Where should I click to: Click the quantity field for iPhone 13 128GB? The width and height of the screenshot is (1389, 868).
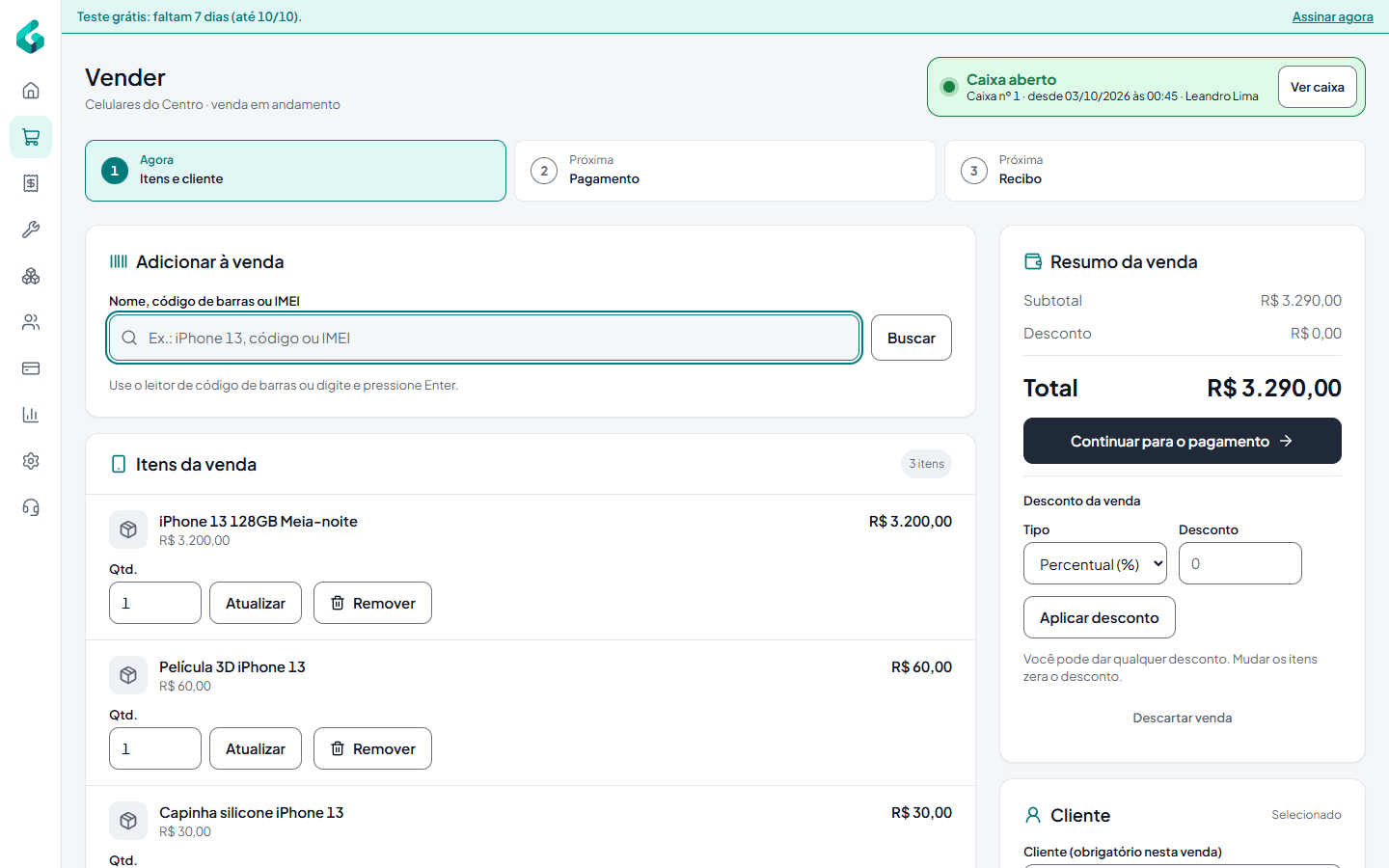click(155, 603)
